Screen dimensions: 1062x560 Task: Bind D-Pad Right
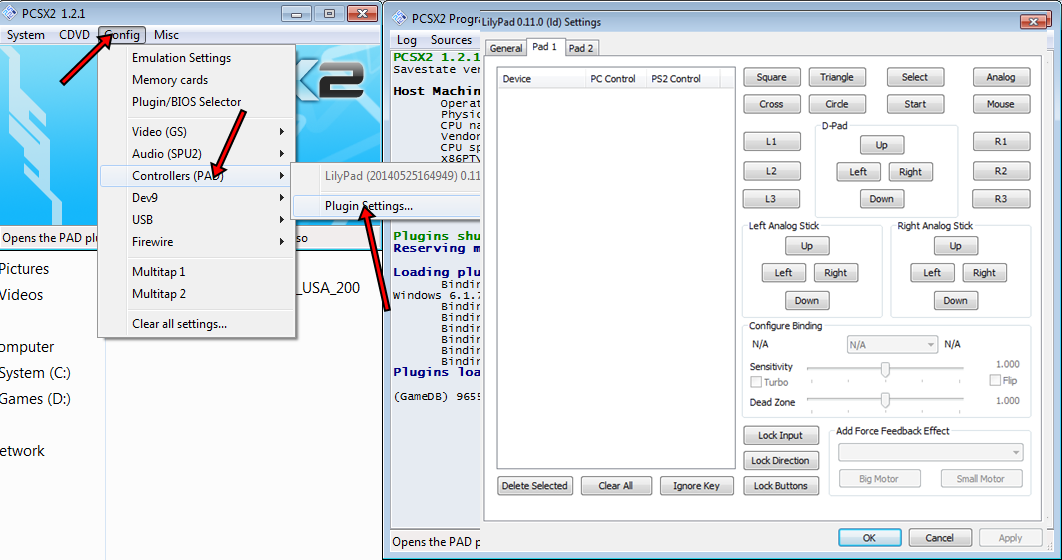tap(910, 172)
